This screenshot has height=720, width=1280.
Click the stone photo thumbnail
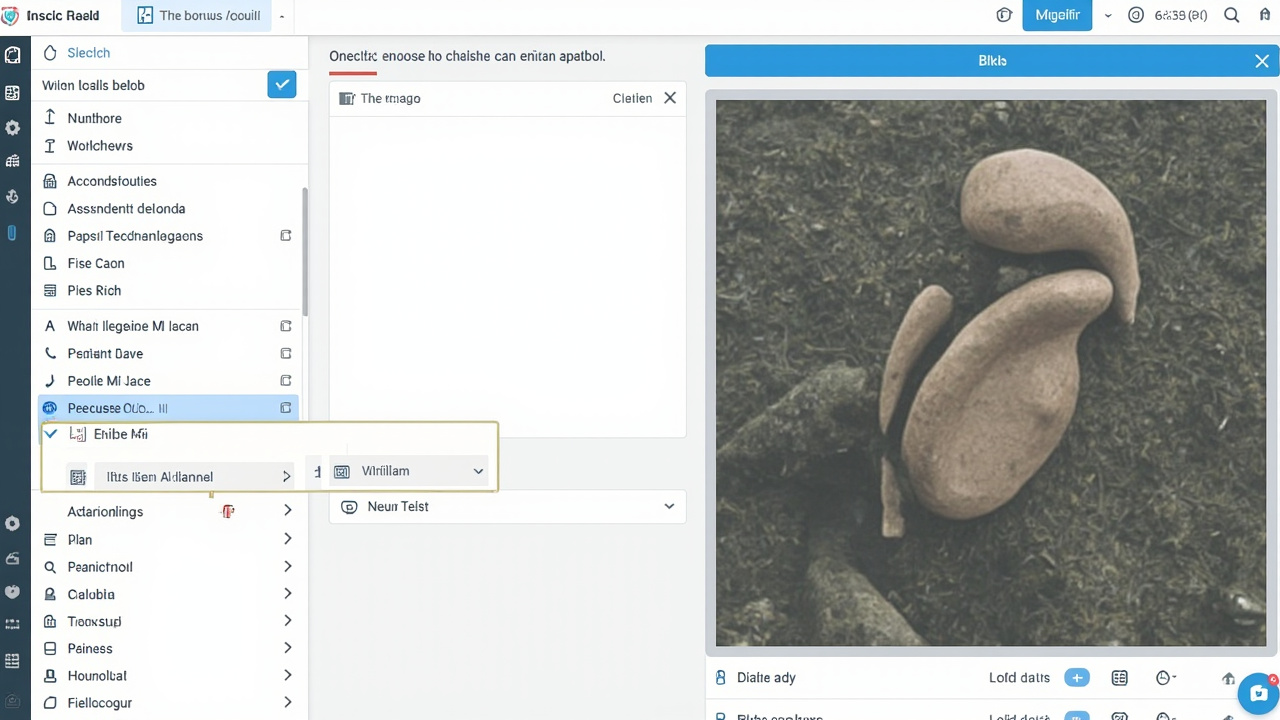991,373
